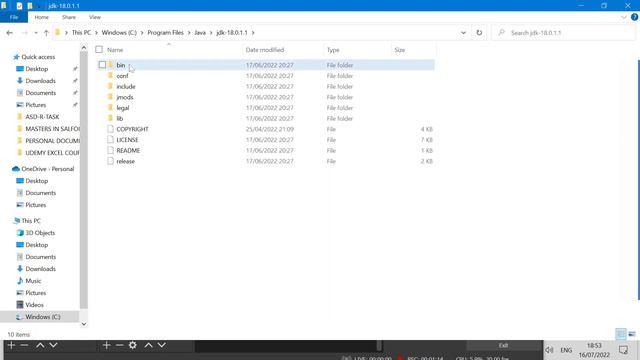Sort by the Size column header

point(400,50)
